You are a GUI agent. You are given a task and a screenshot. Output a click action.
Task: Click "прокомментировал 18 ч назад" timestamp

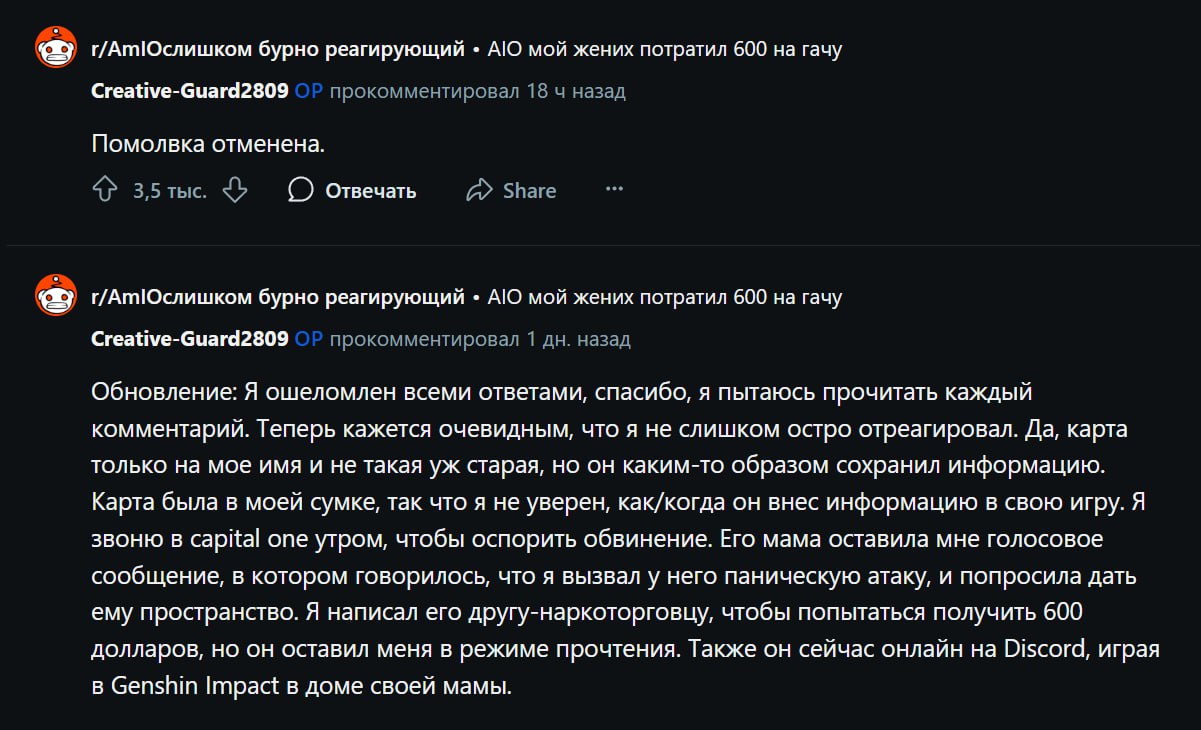pyautogui.click(x=477, y=91)
